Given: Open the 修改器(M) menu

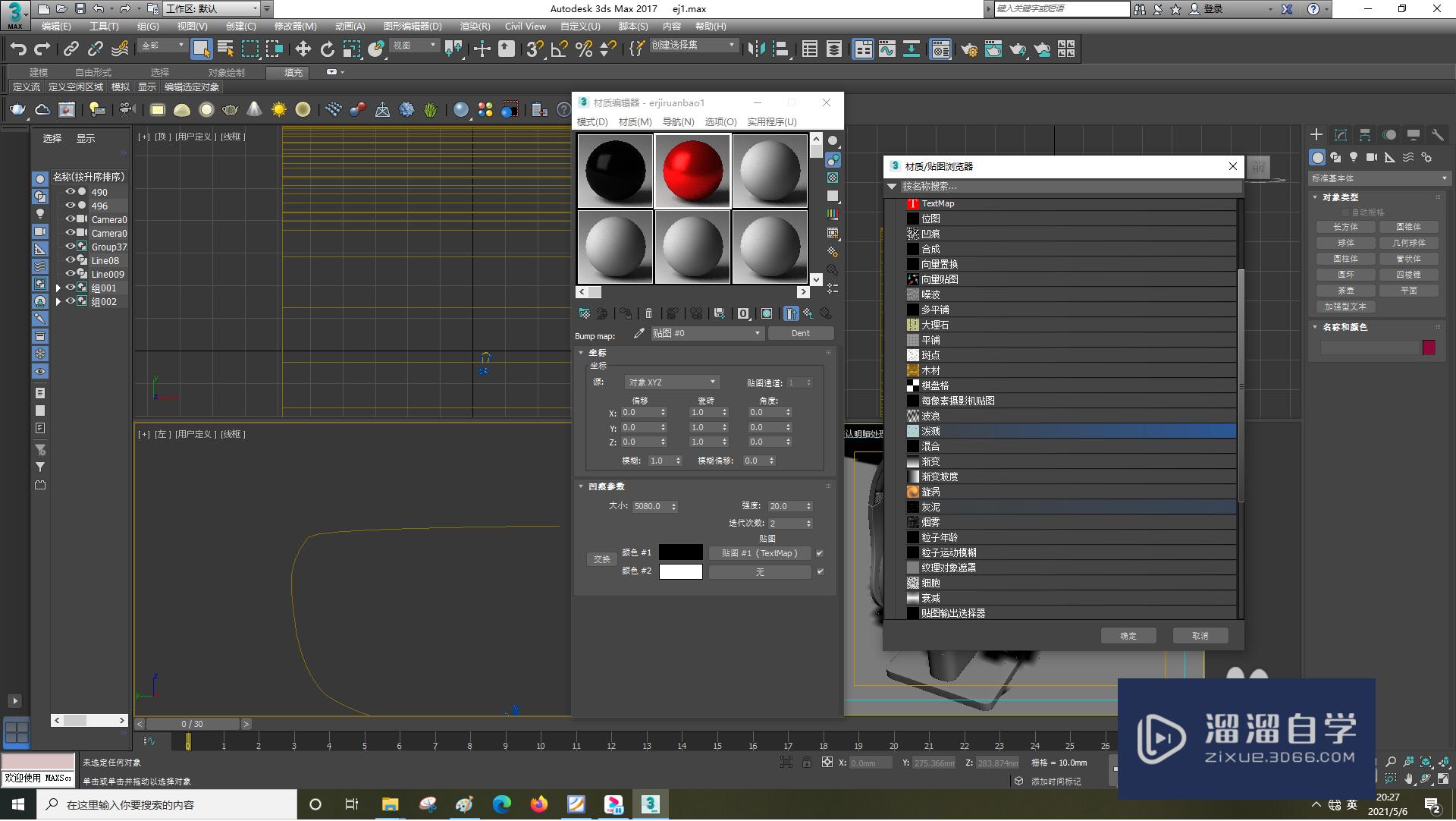Looking at the screenshot, I should pyautogui.click(x=296, y=27).
